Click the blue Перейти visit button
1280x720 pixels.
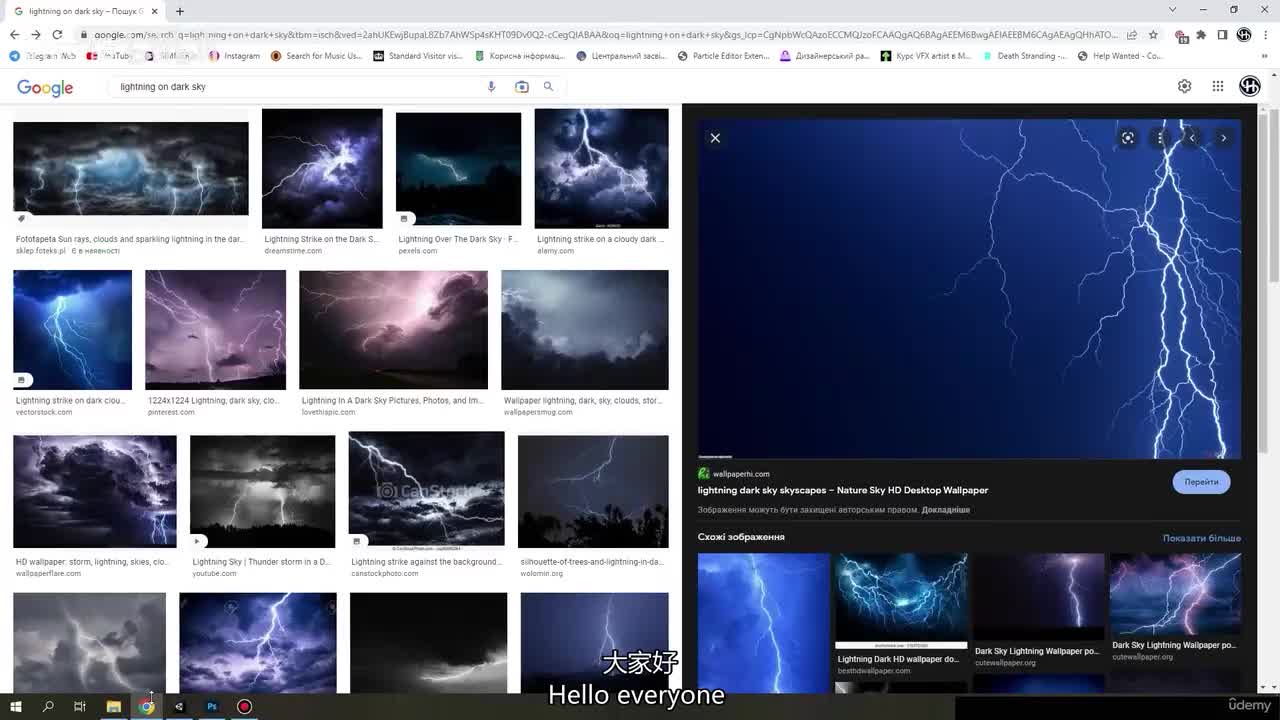(1201, 482)
